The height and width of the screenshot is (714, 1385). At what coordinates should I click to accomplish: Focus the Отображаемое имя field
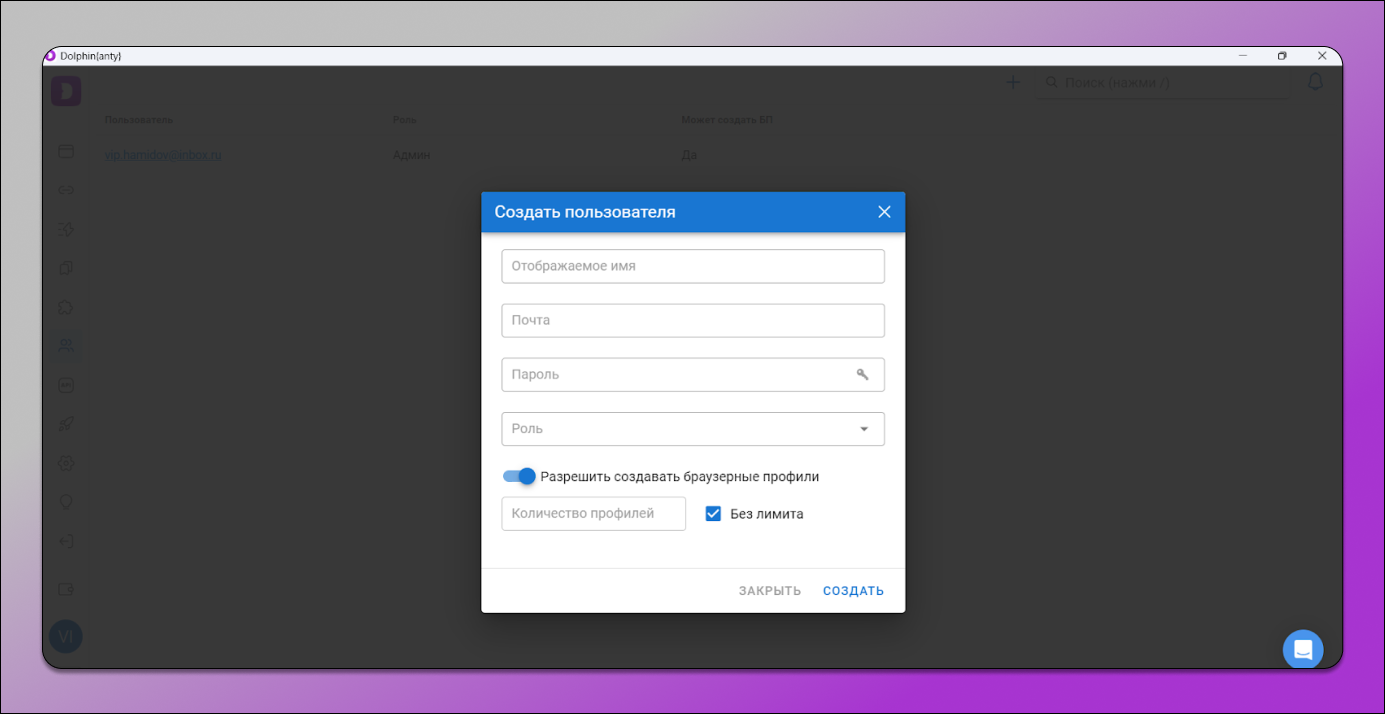pos(692,267)
